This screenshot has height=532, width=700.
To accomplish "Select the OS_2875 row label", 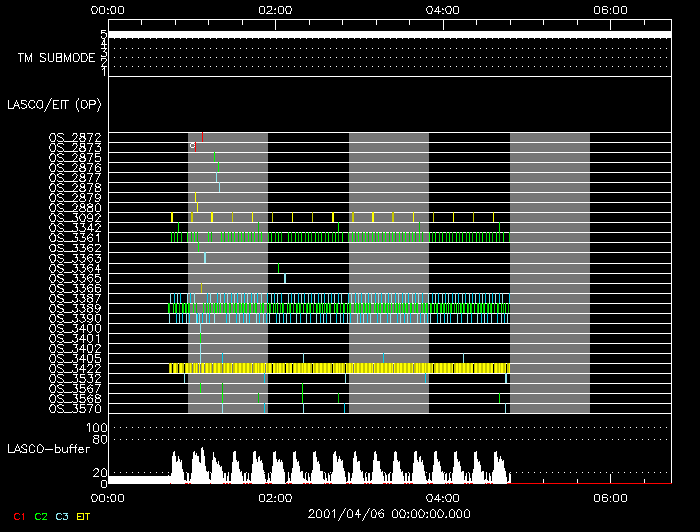I will [x=75, y=158].
